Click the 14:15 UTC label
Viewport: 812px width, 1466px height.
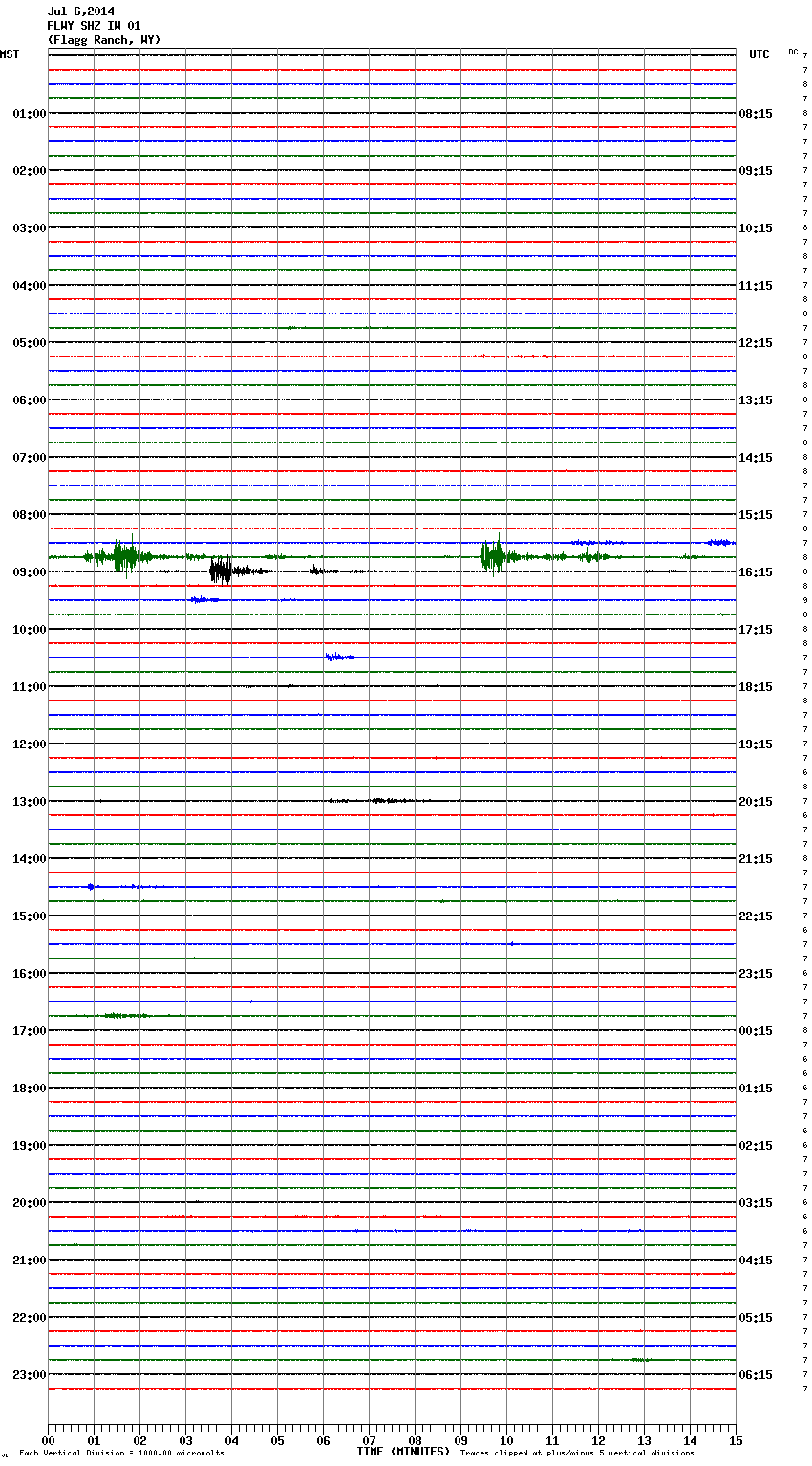point(756,458)
